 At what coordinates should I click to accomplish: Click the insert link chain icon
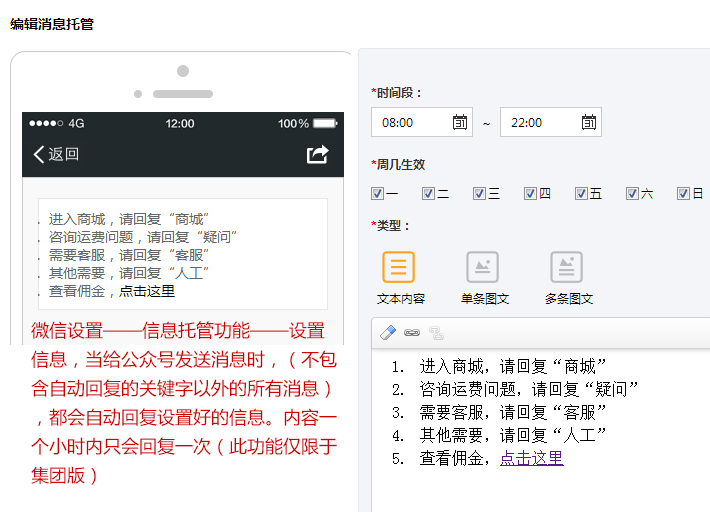[x=412, y=332]
